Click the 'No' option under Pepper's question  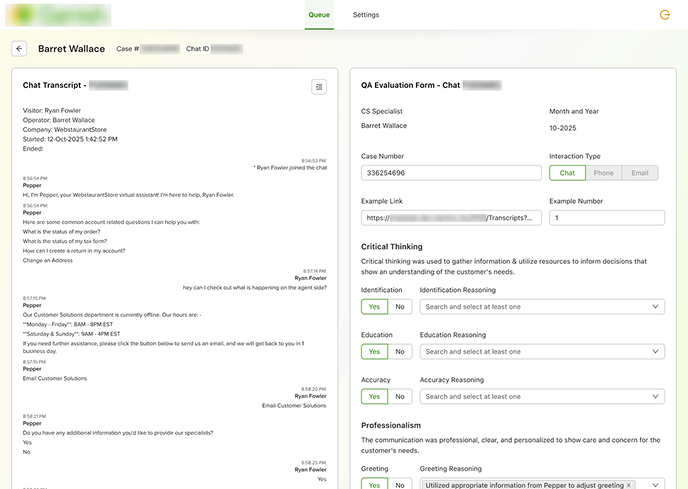pyautogui.click(x=26, y=452)
